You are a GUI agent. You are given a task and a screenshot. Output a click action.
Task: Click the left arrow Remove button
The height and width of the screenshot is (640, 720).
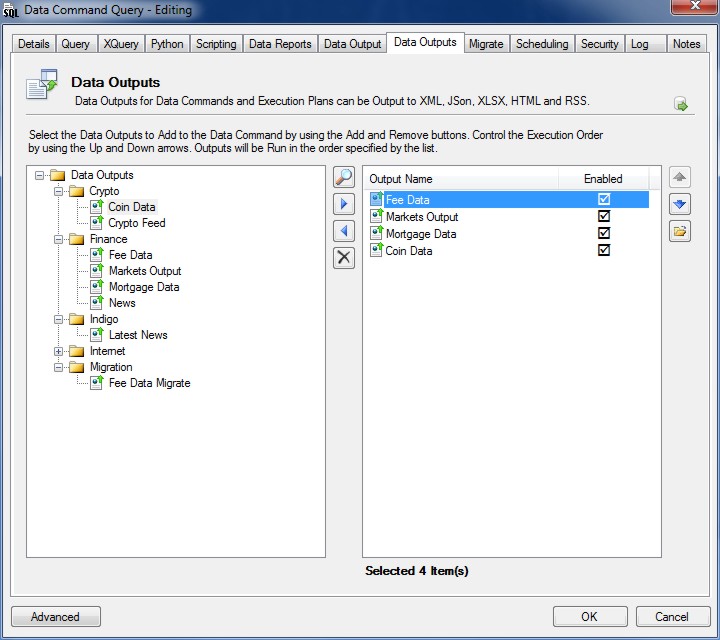(343, 231)
